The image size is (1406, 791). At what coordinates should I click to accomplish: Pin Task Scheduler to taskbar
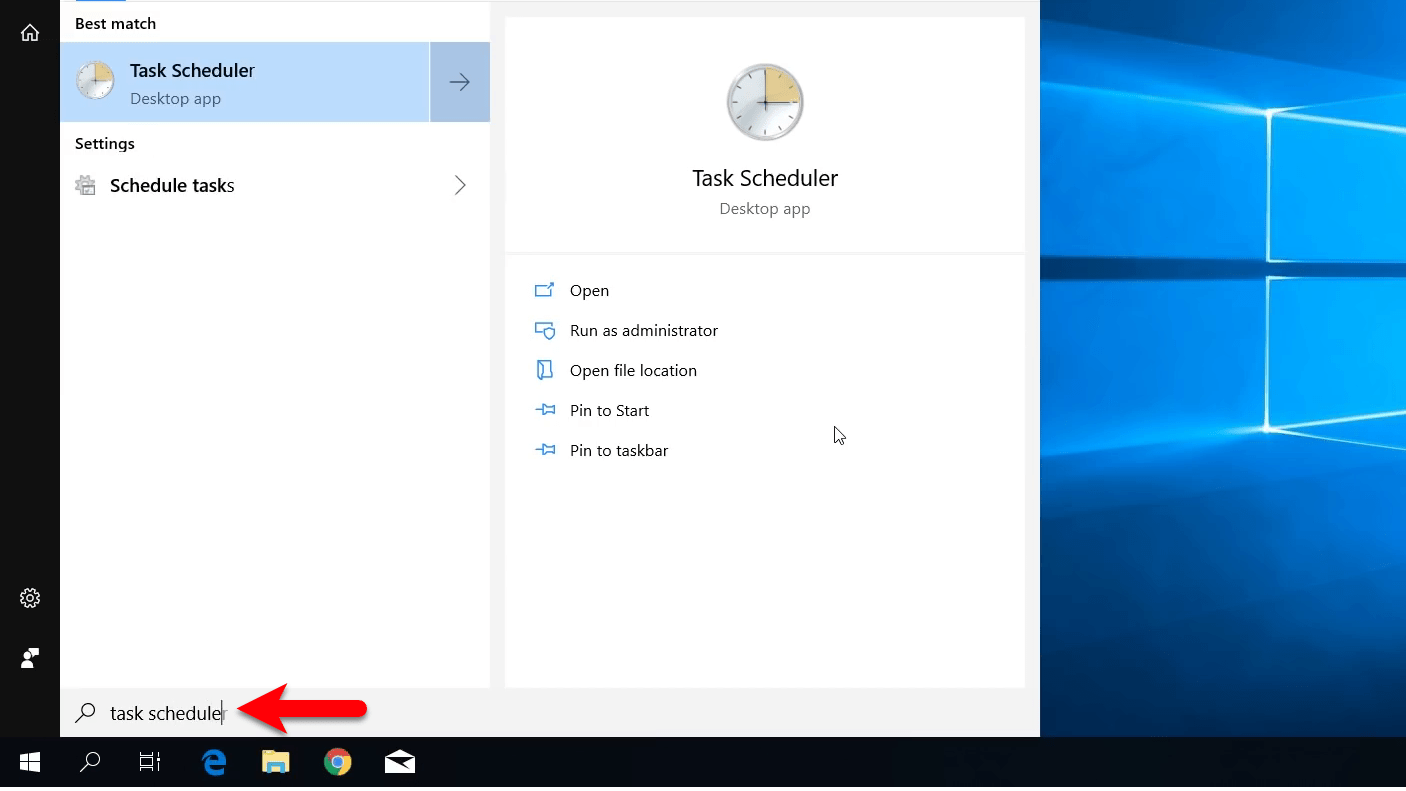pyautogui.click(x=619, y=451)
